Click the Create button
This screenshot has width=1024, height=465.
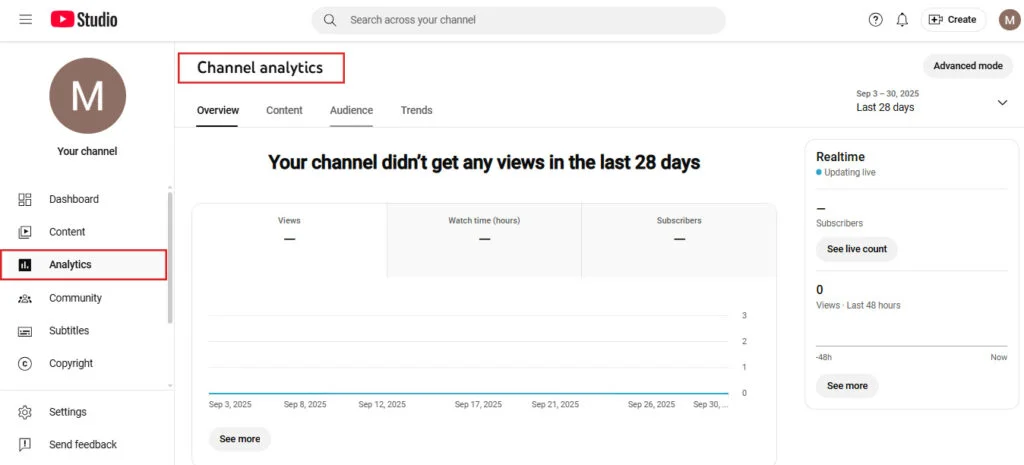pyautogui.click(x=953, y=20)
